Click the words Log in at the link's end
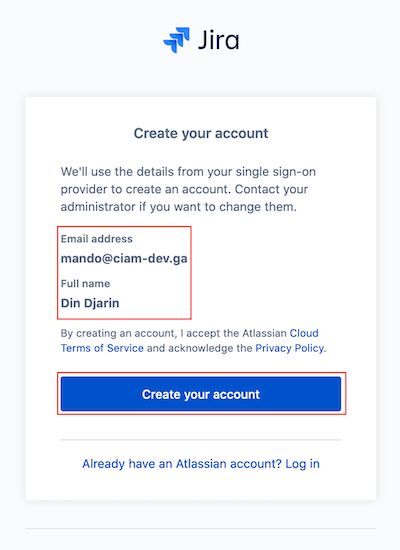 pos(302,464)
